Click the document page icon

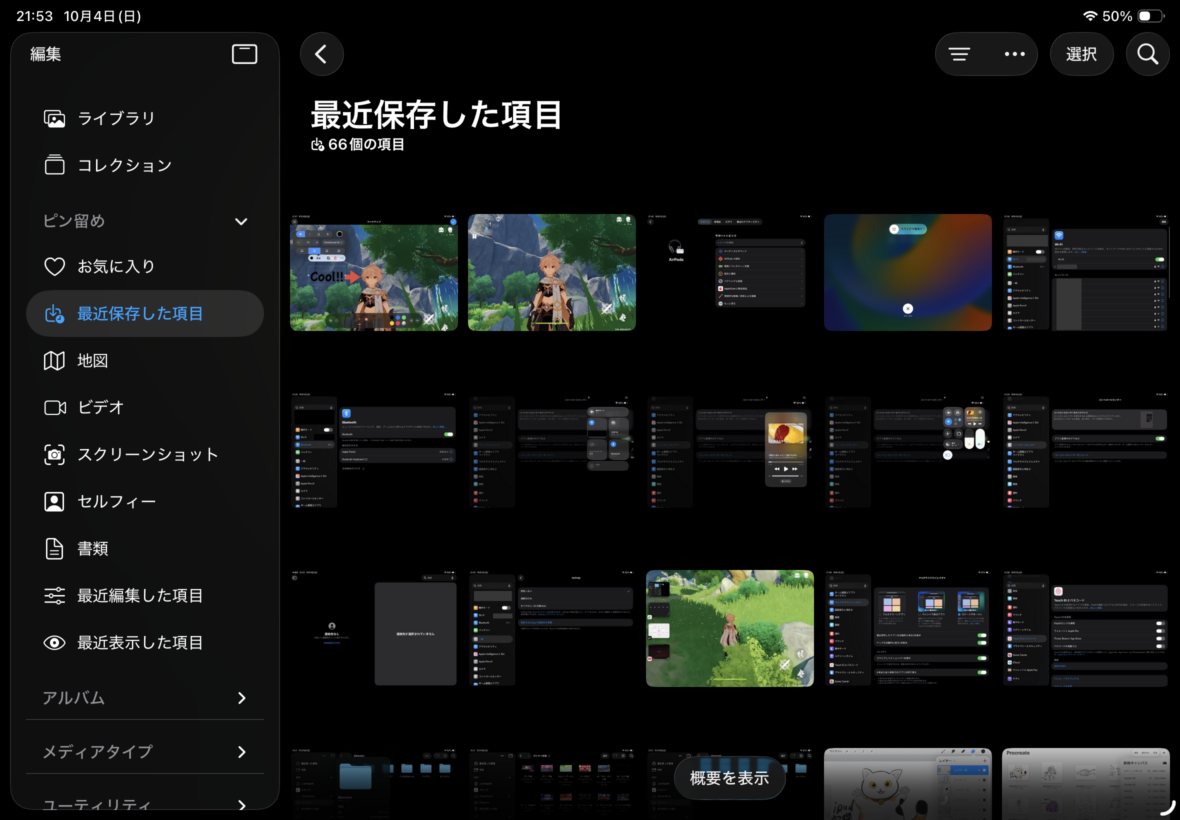click(54, 548)
